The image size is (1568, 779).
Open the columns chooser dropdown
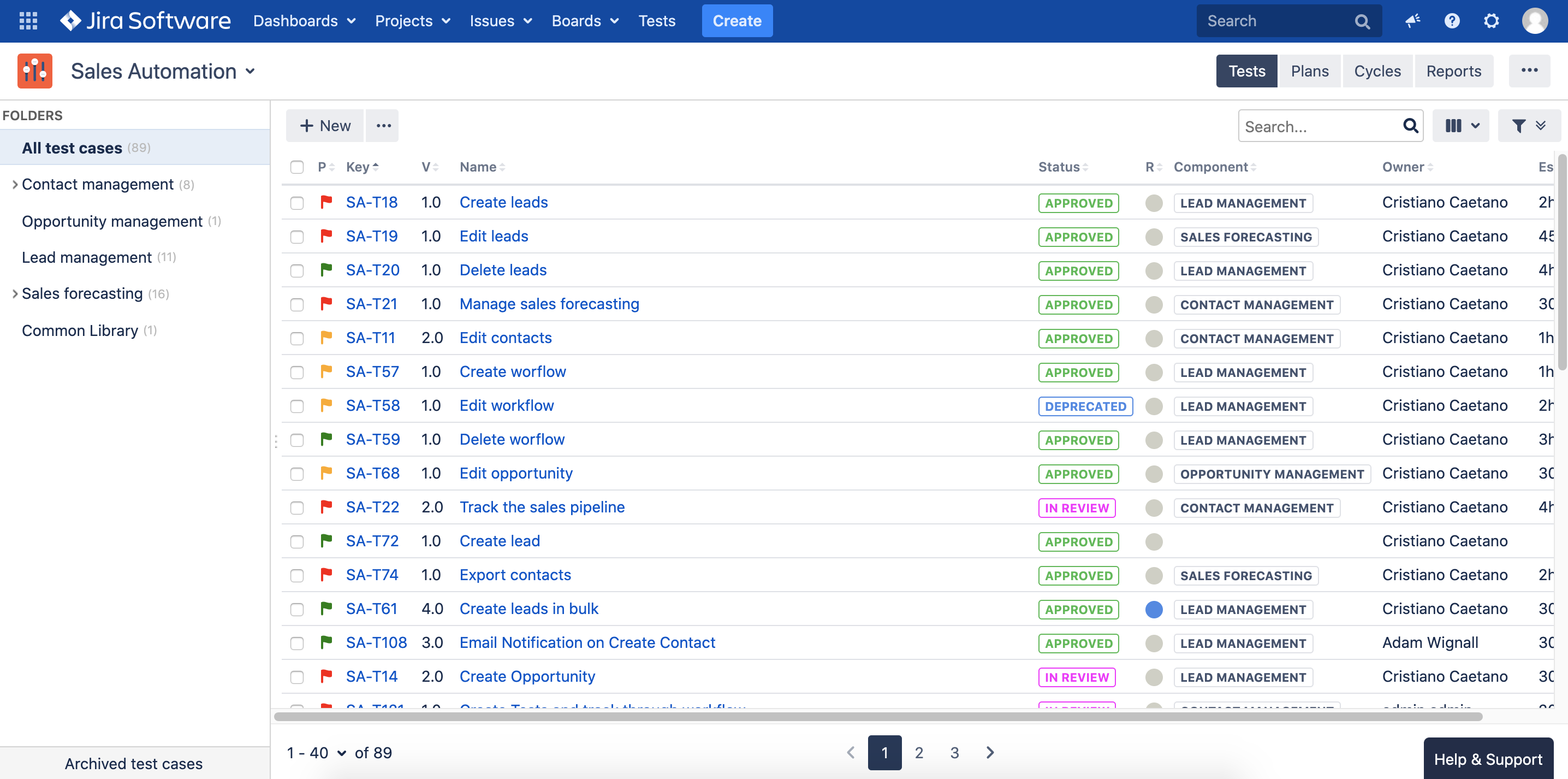[x=1460, y=126]
